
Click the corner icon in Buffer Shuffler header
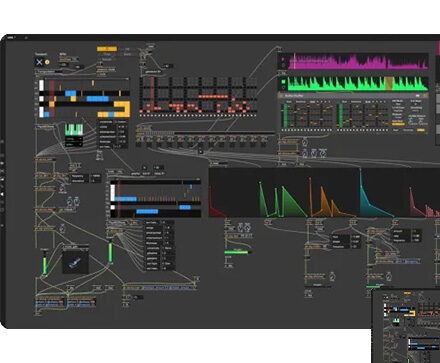pyautogui.click(x=425, y=96)
